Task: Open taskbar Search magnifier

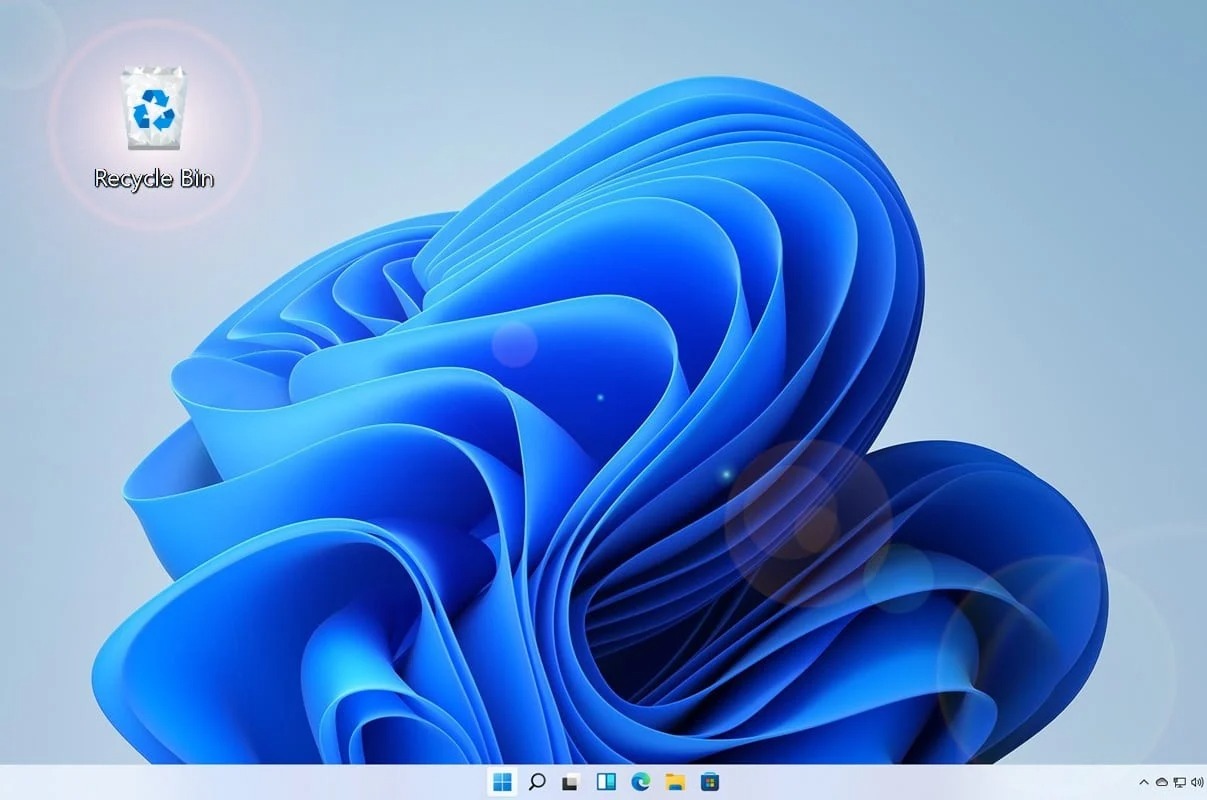Action: [x=536, y=781]
